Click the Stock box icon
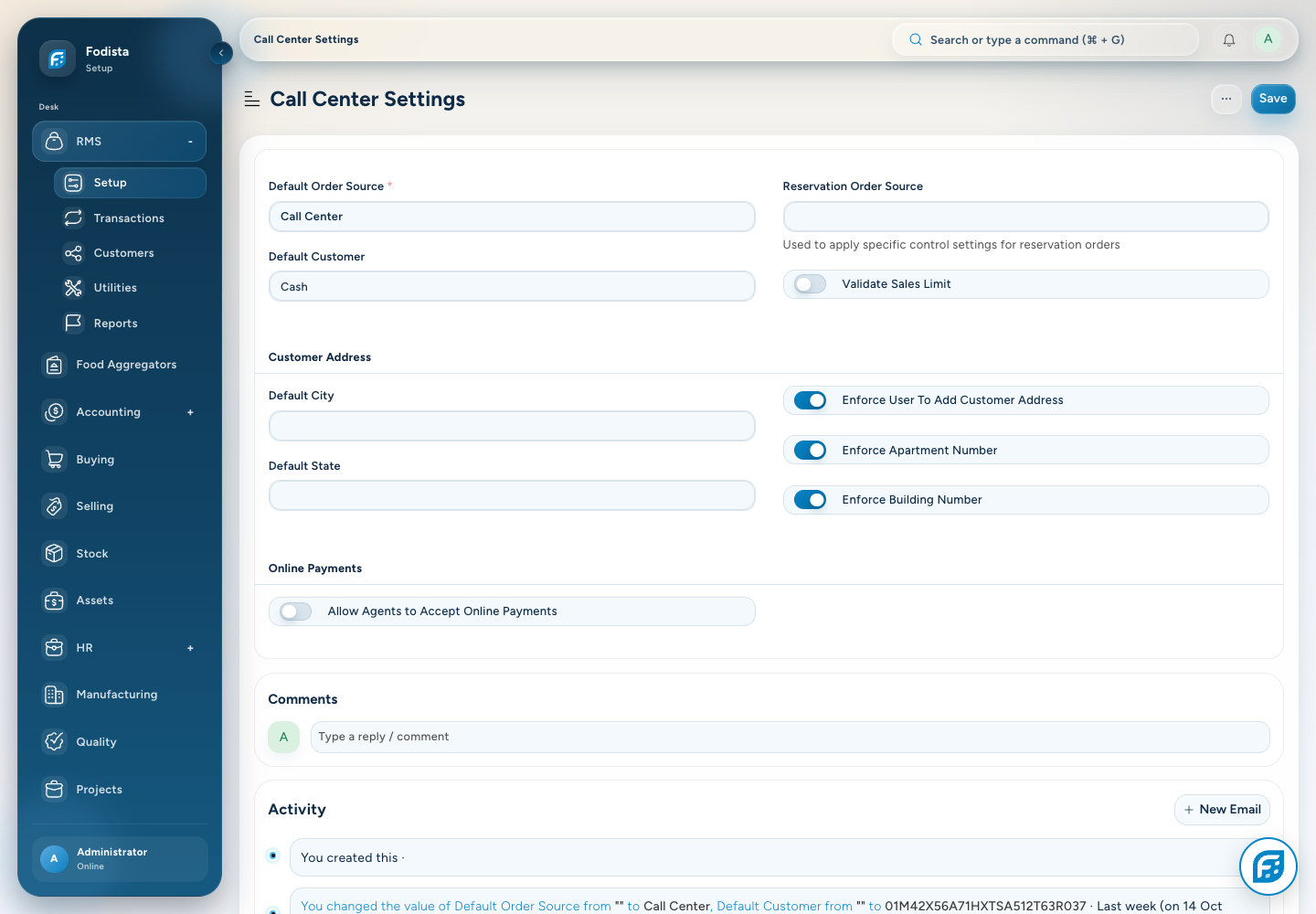This screenshot has width=1316, height=914. (55, 553)
